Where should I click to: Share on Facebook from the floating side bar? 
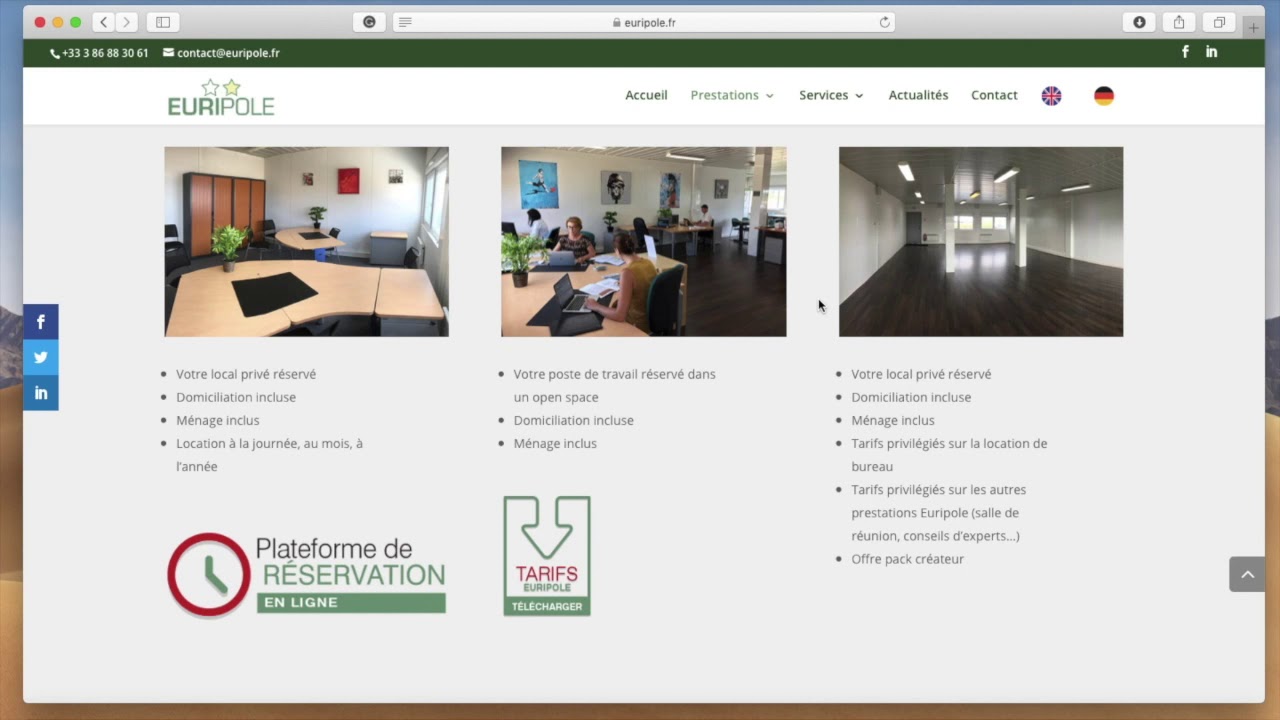(x=41, y=322)
